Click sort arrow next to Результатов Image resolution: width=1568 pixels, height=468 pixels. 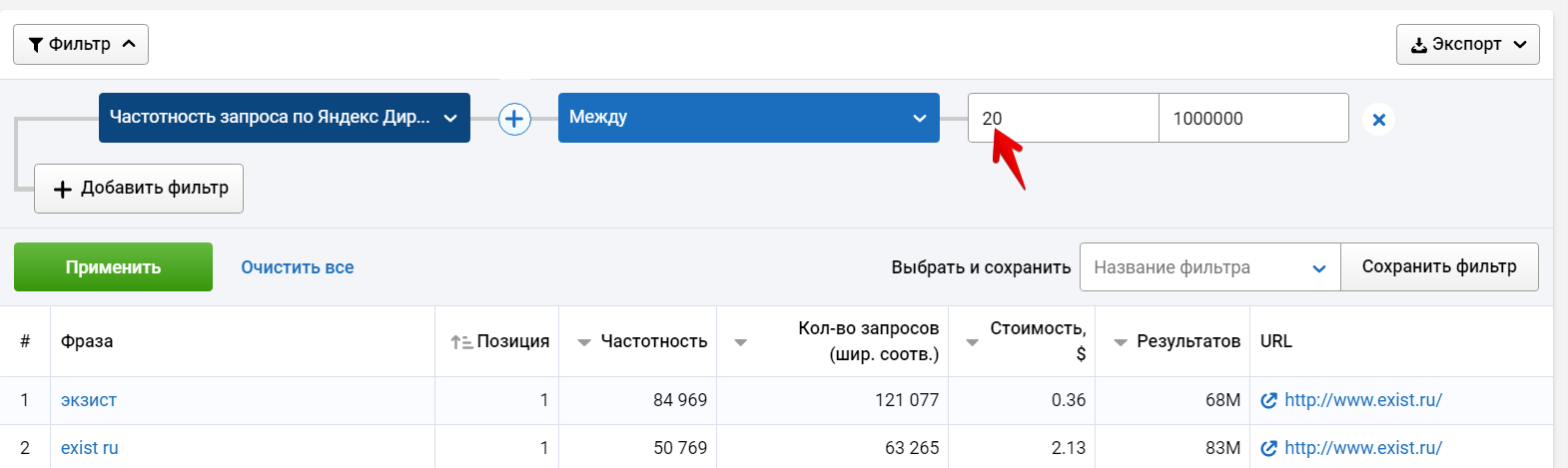click(1121, 342)
